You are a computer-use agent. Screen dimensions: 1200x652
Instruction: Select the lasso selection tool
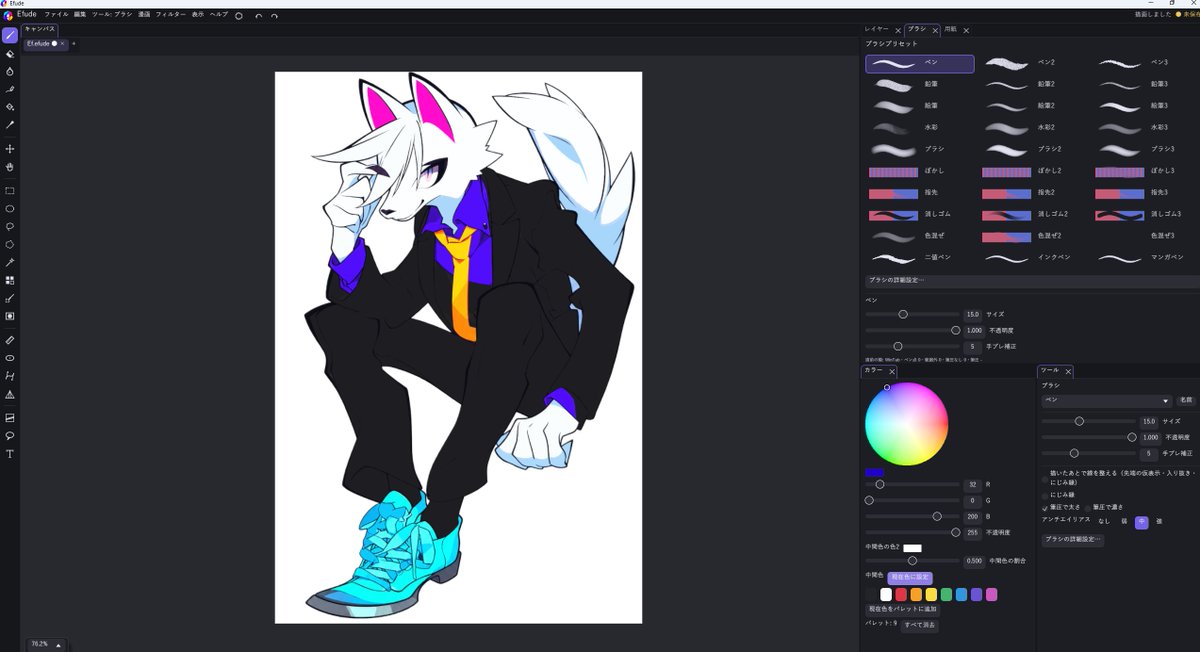click(x=10, y=226)
